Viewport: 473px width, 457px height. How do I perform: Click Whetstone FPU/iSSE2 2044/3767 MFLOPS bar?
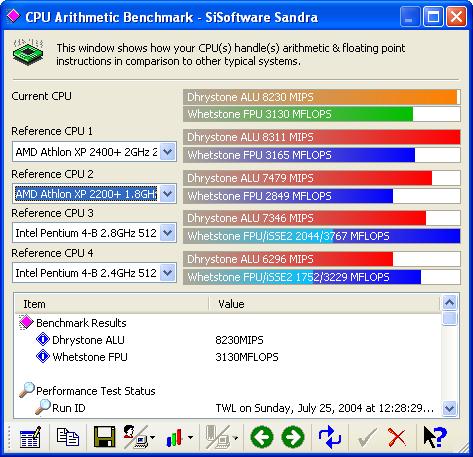coord(322,236)
